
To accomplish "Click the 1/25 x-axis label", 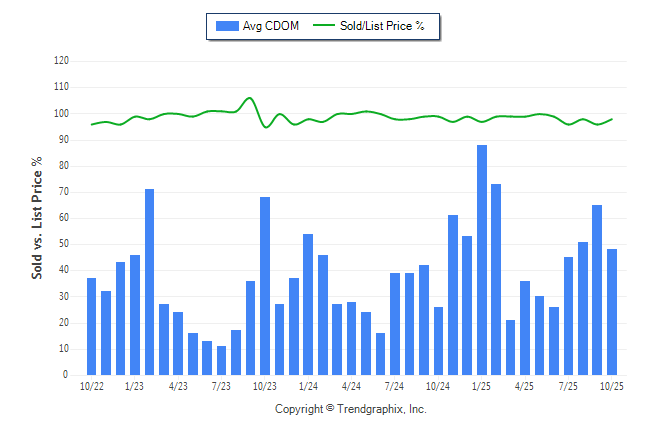I will [x=481, y=386].
